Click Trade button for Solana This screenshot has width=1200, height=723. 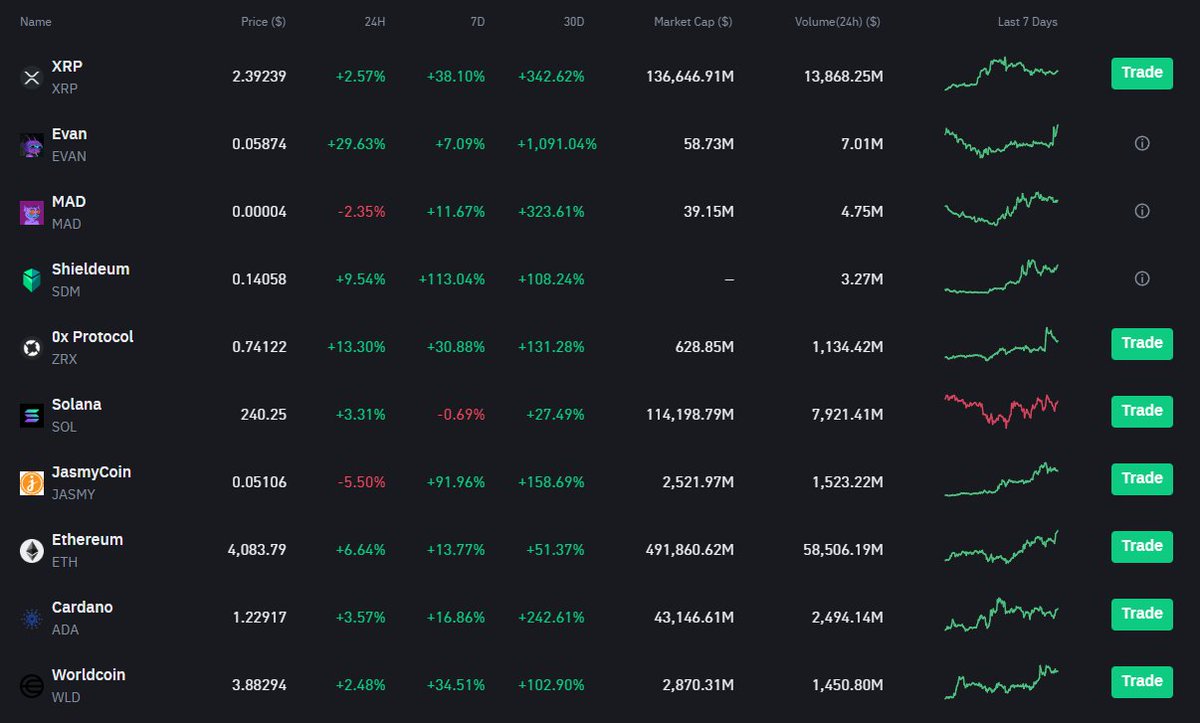click(x=1142, y=411)
